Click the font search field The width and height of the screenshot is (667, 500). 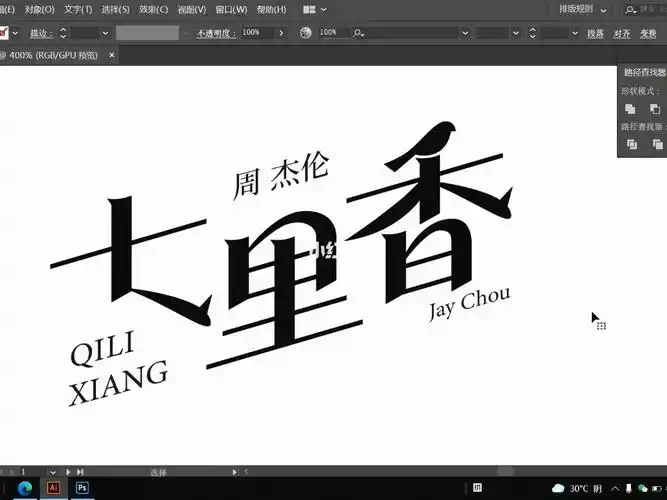(404, 33)
